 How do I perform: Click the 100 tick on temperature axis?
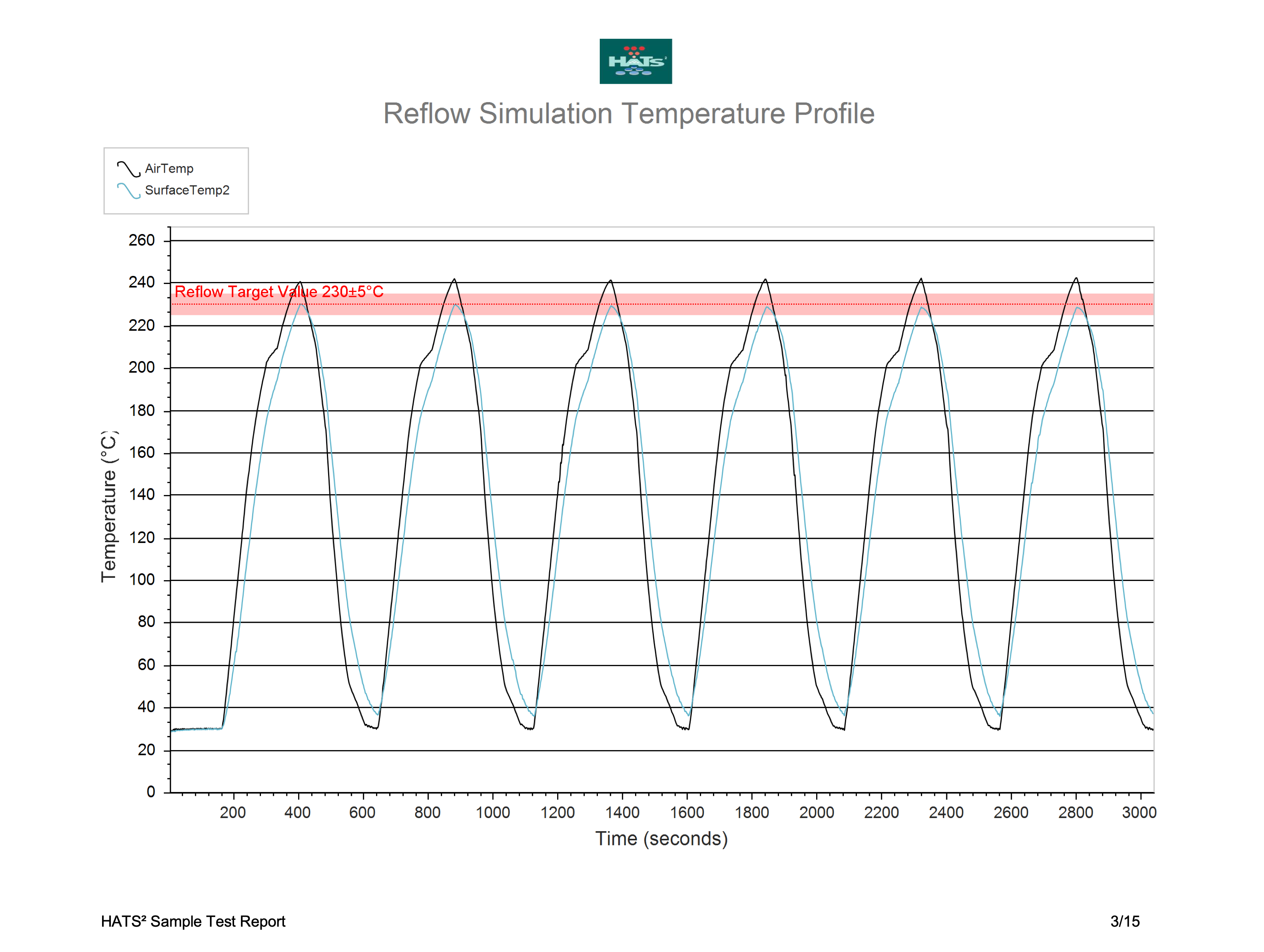tap(141, 579)
